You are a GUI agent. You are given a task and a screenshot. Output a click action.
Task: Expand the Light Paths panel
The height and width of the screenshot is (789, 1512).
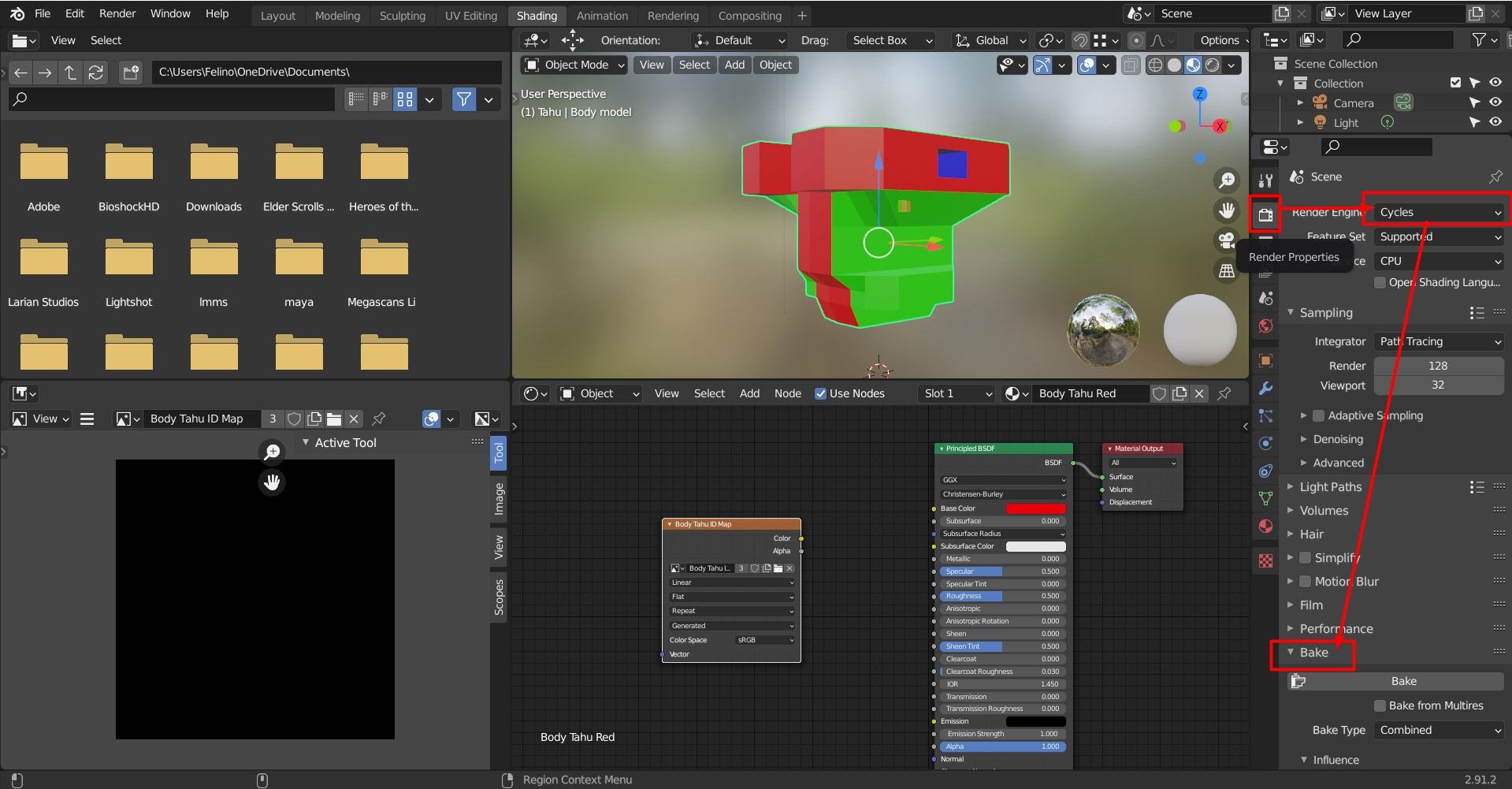click(x=1330, y=487)
